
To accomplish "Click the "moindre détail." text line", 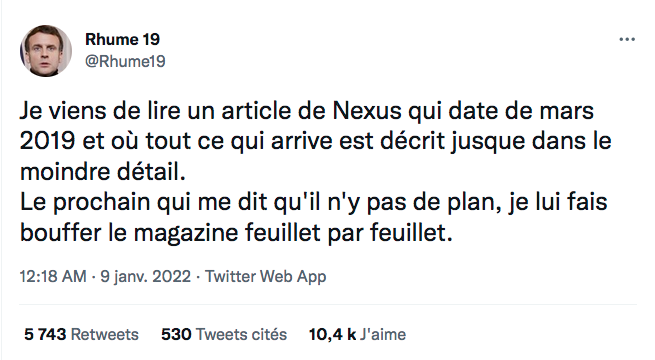I will [x=103, y=172].
